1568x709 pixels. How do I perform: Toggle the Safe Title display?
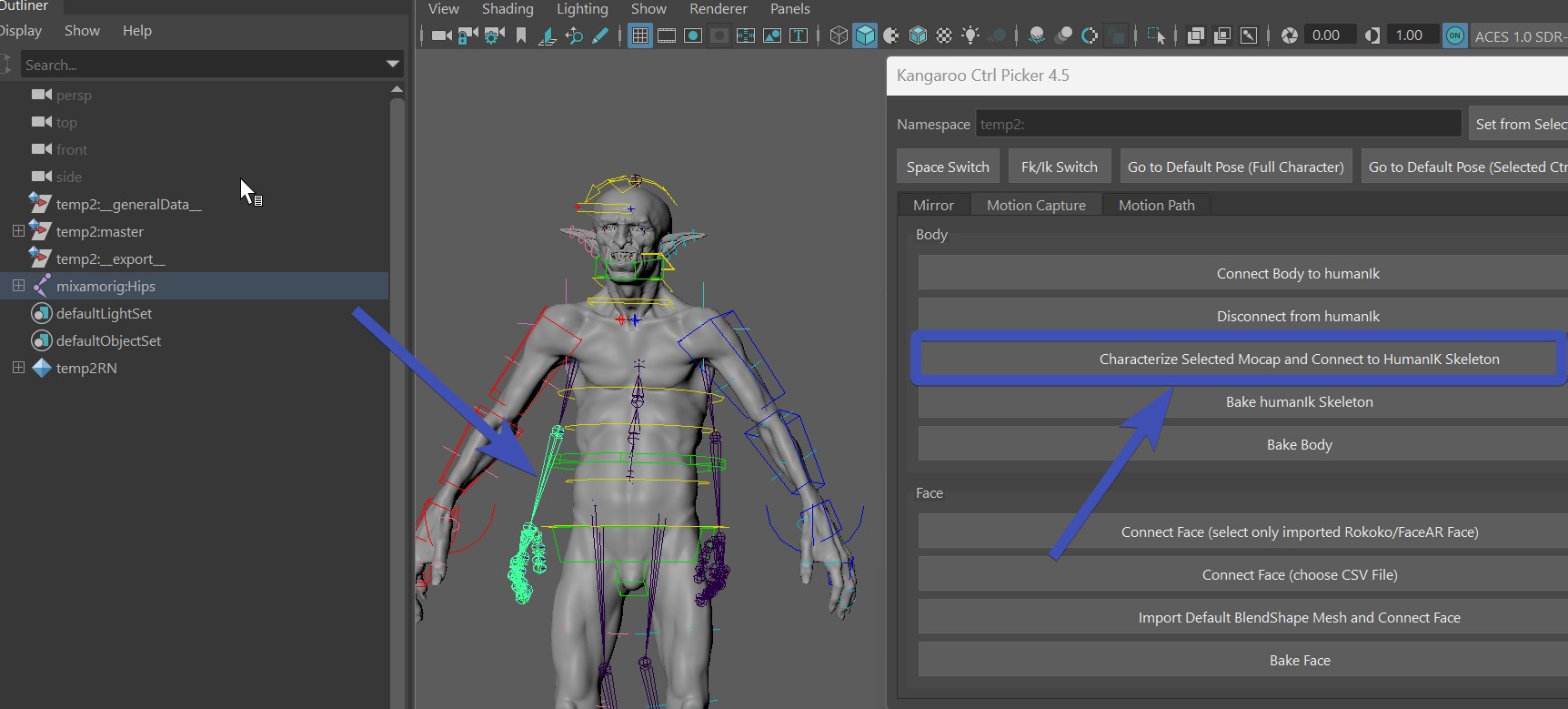pyautogui.click(x=799, y=35)
